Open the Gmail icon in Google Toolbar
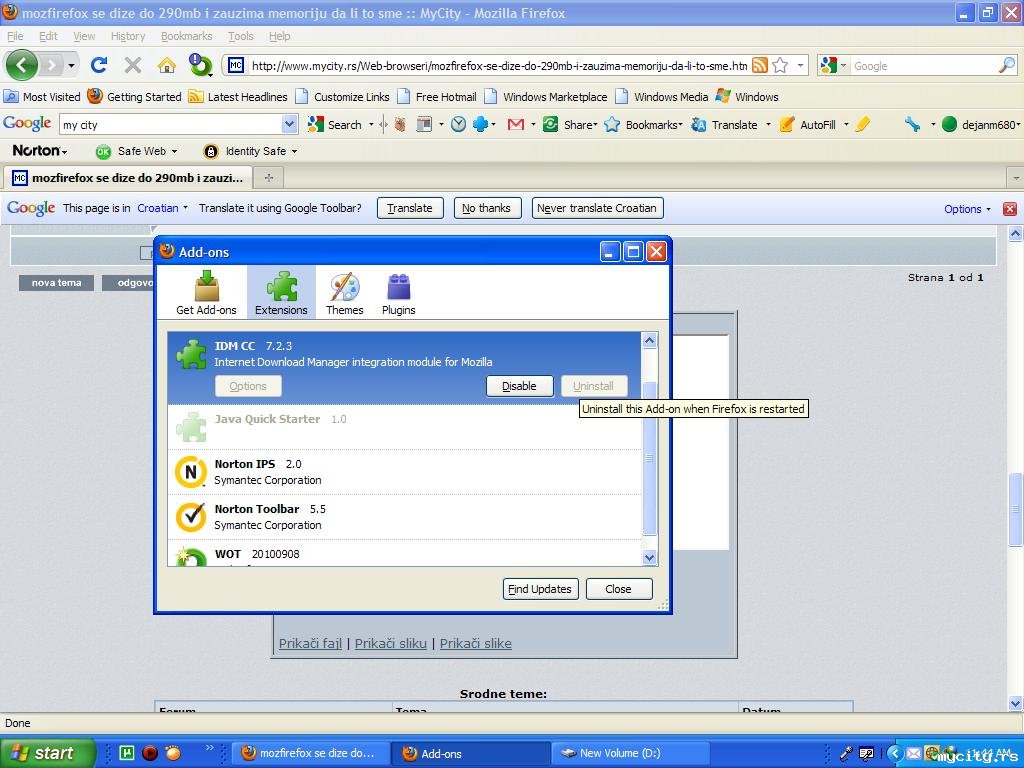This screenshot has height=768, width=1024. pyautogui.click(x=516, y=124)
